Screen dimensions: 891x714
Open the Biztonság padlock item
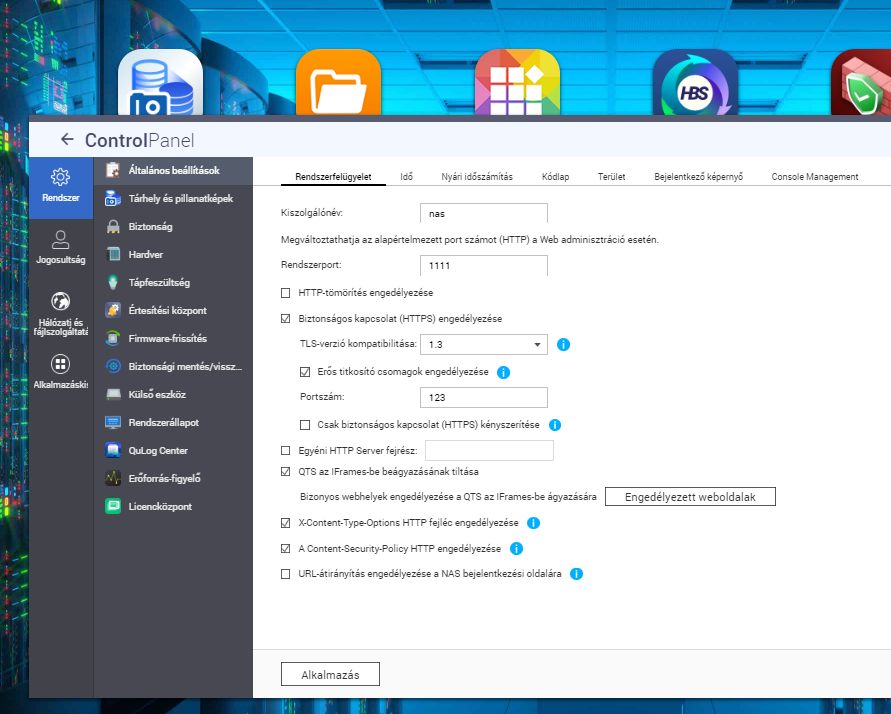[173, 226]
